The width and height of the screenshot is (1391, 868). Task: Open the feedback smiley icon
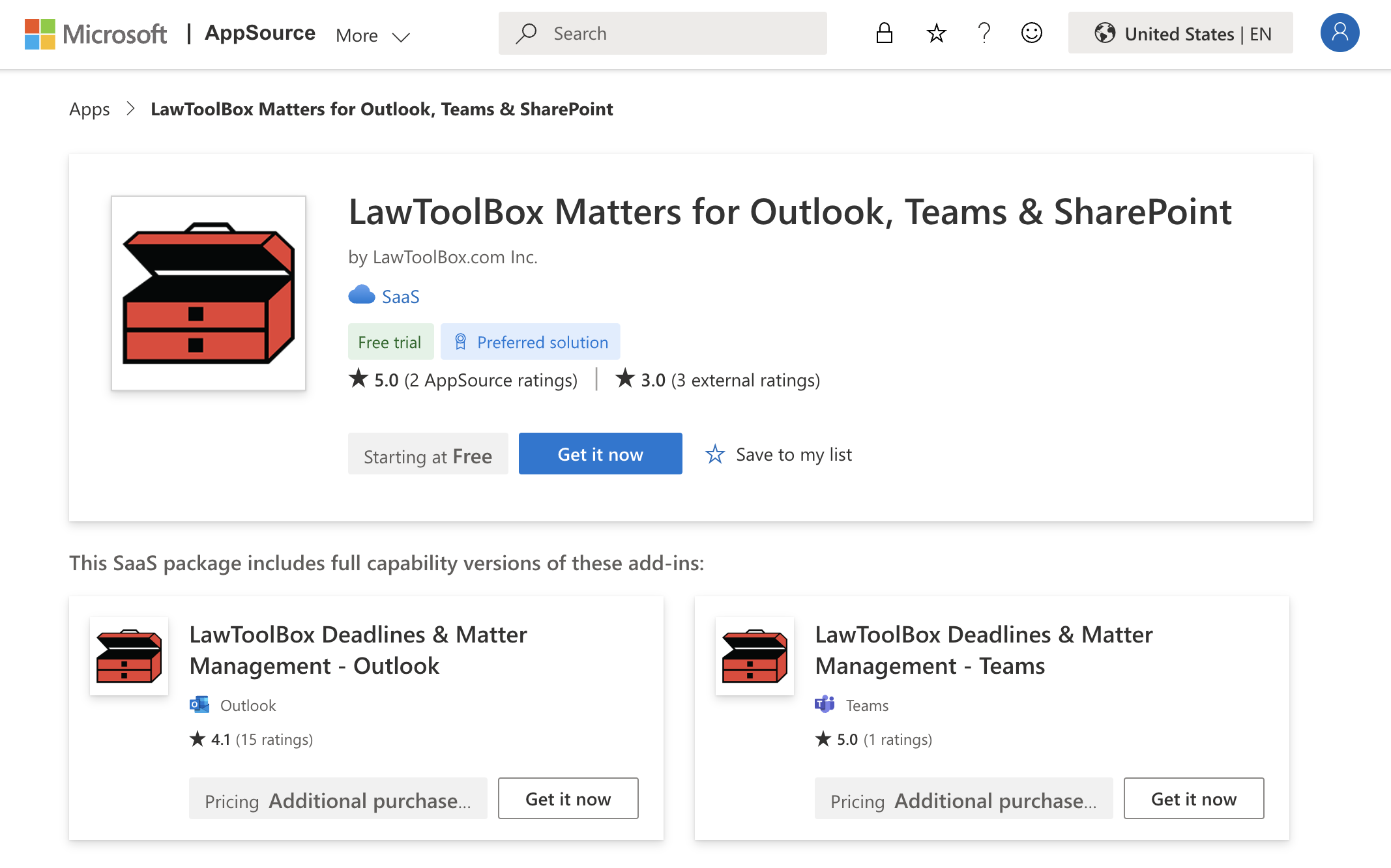(1031, 33)
